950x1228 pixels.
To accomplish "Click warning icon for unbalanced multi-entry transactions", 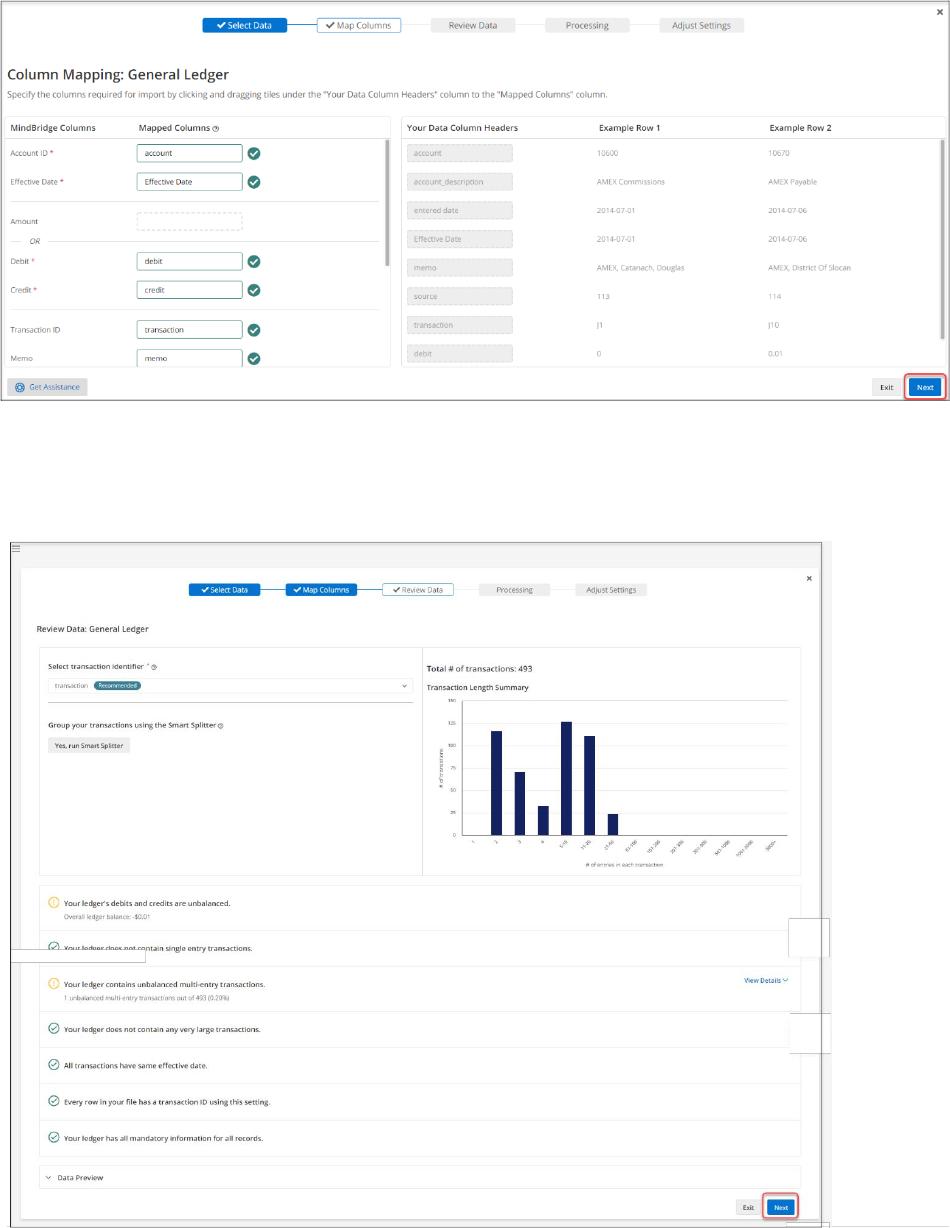I will (54, 983).
